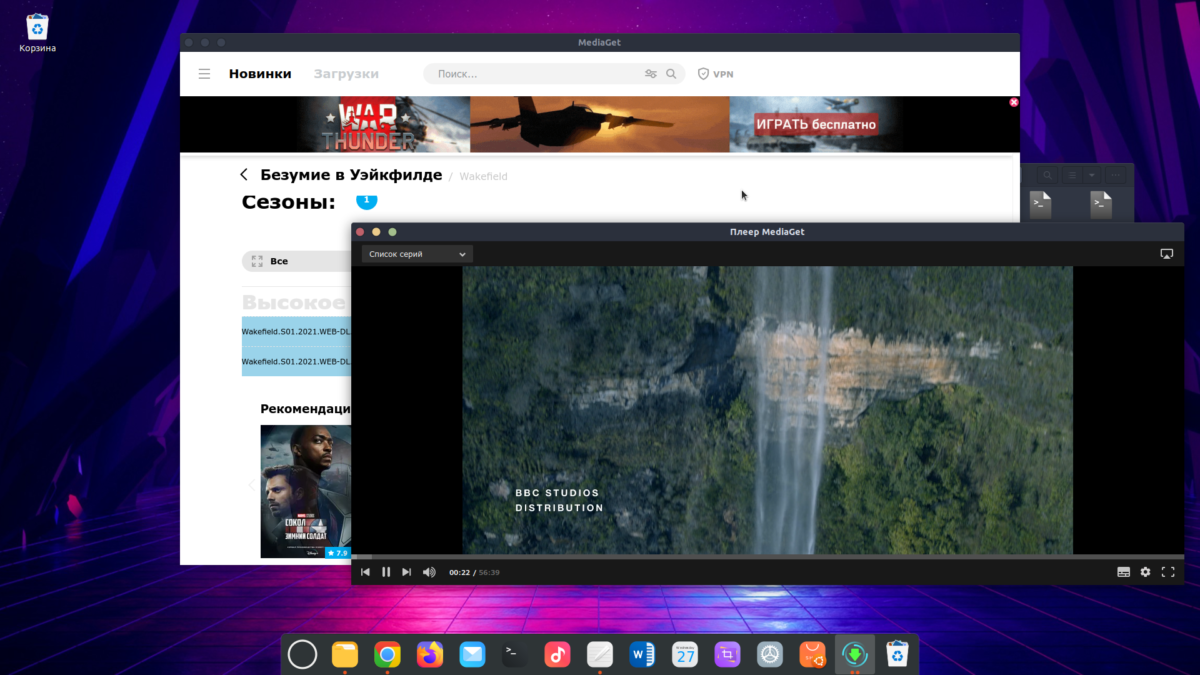1200x675 pixels.
Task: Open the software store in dock
Action: click(x=812, y=654)
